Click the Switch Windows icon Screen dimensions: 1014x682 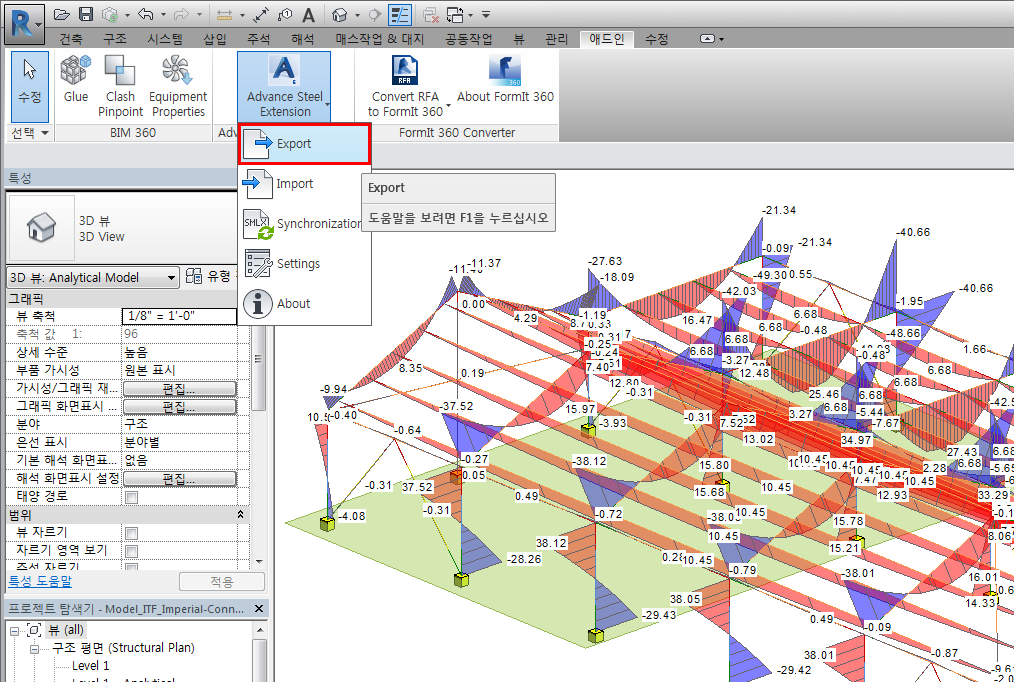coord(455,14)
